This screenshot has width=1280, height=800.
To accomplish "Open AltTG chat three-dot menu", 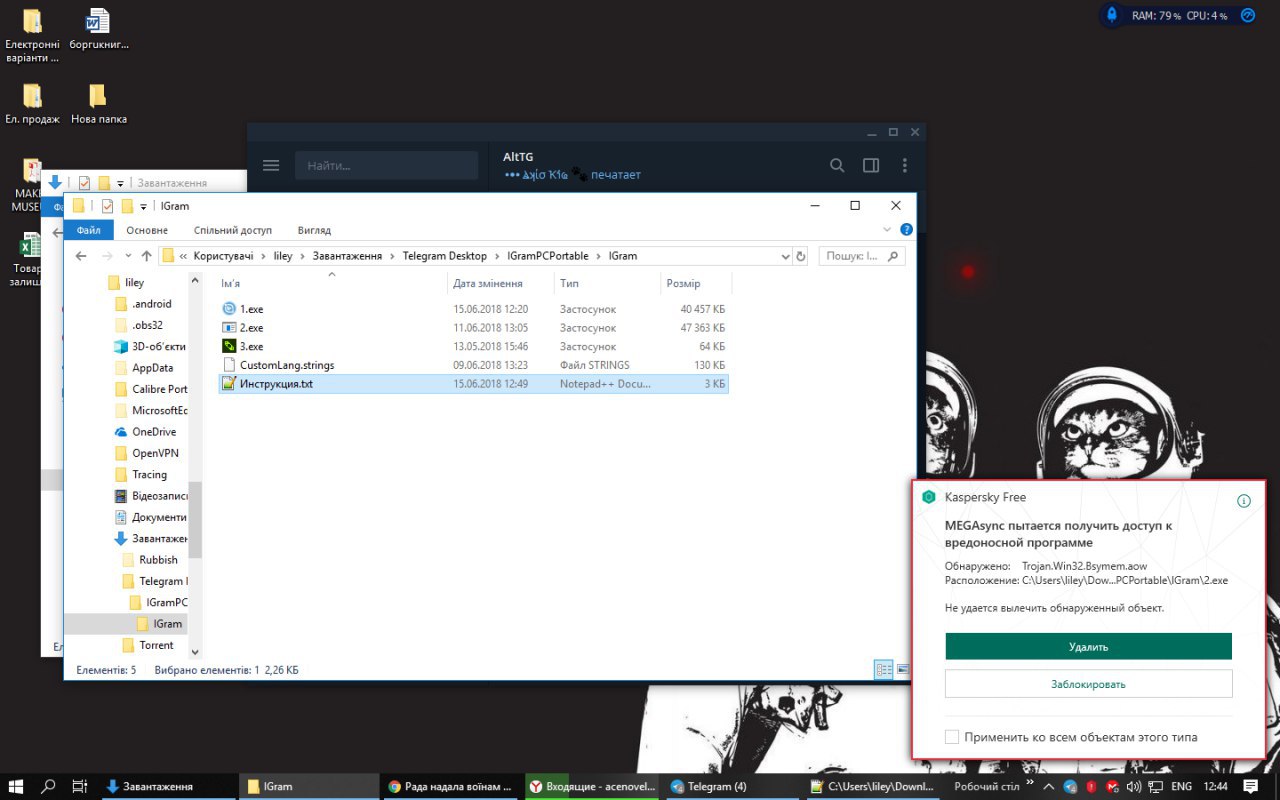I will (x=905, y=165).
